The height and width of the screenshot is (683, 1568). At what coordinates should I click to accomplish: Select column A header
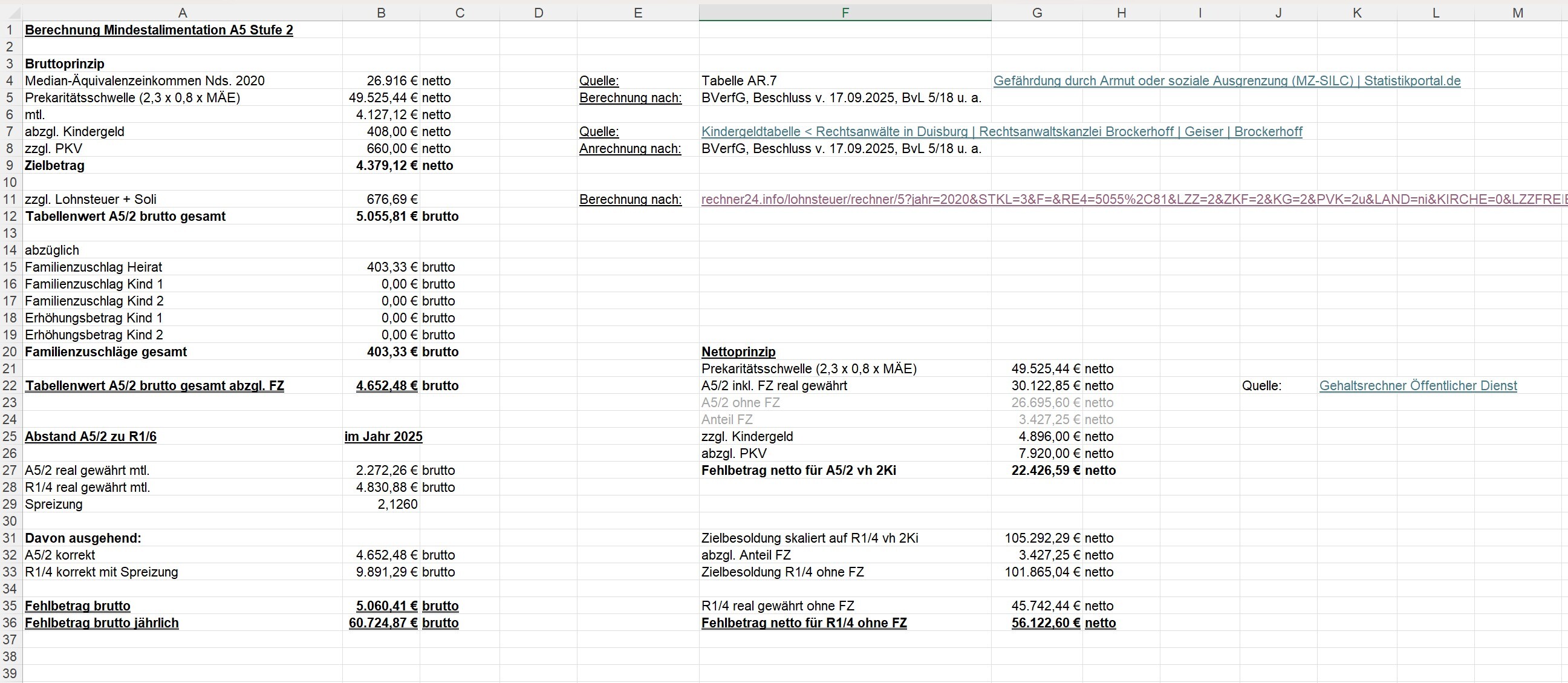tap(183, 13)
